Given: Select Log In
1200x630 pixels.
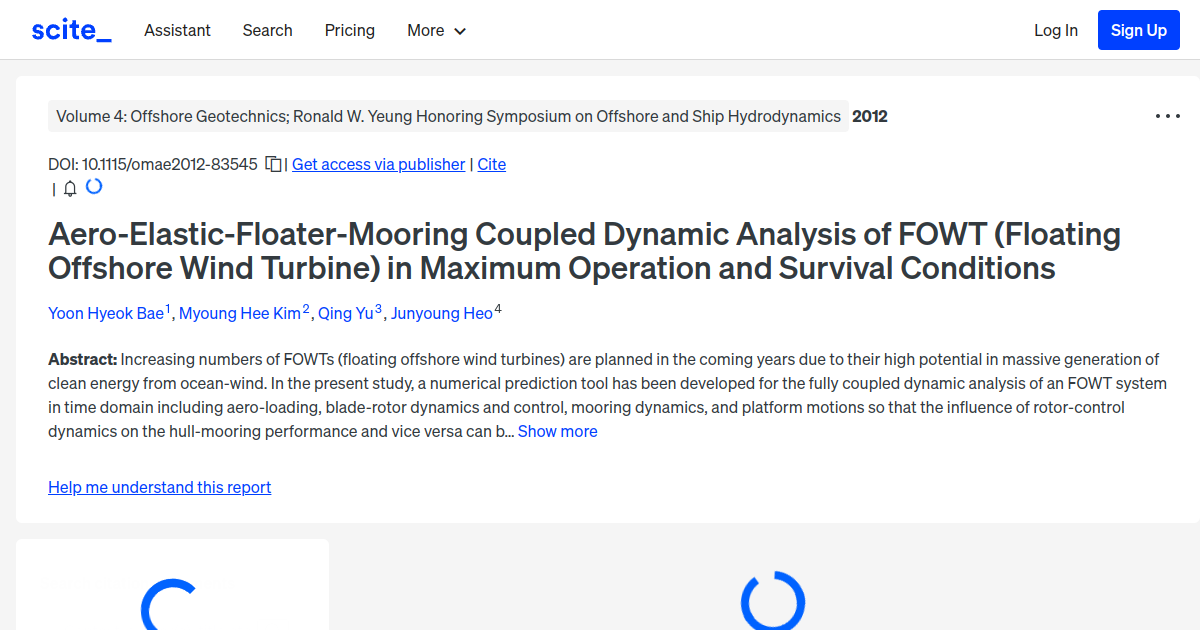Looking at the screenshot, I should pos(1056,31).
